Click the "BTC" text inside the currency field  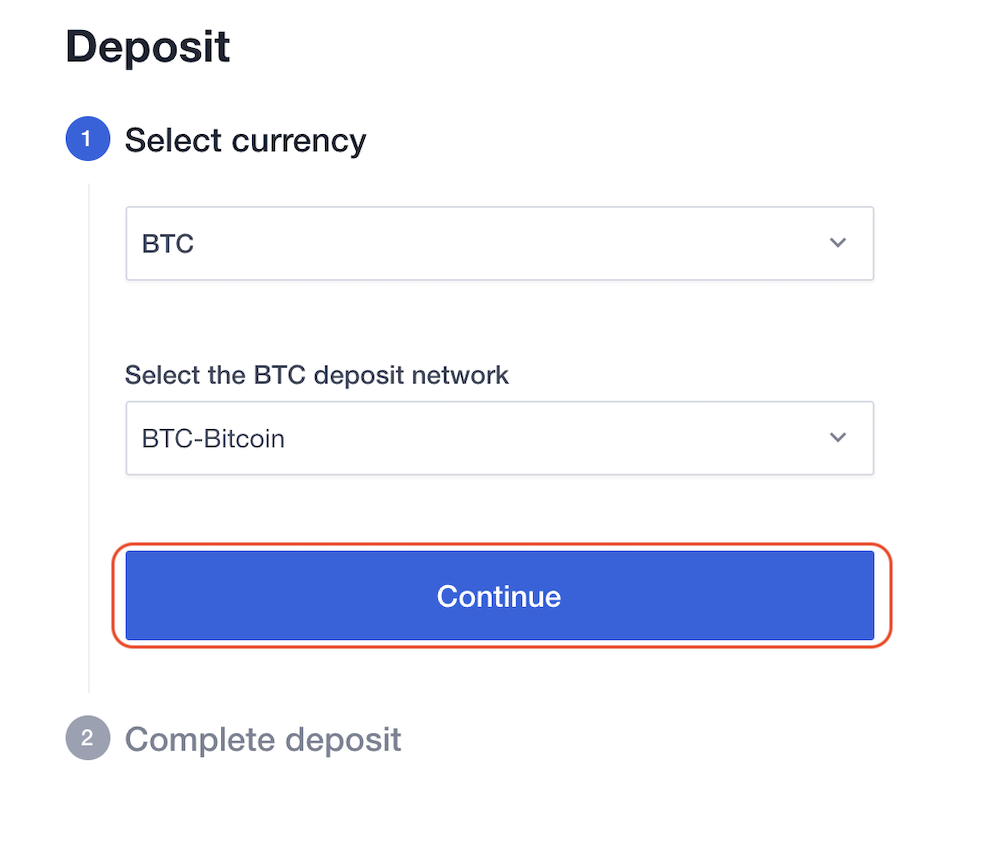168,244
